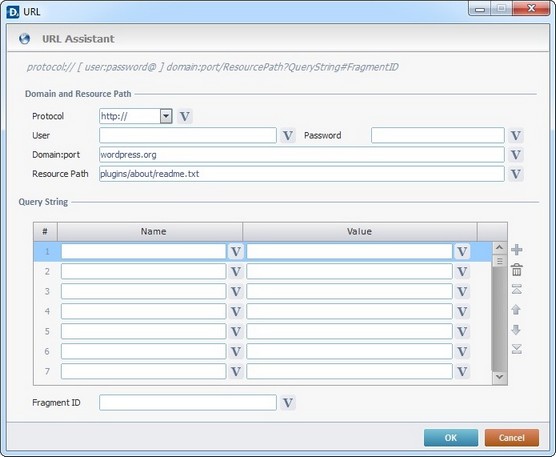
Task: Focus the User input field
Action: [x=188, y=135]
